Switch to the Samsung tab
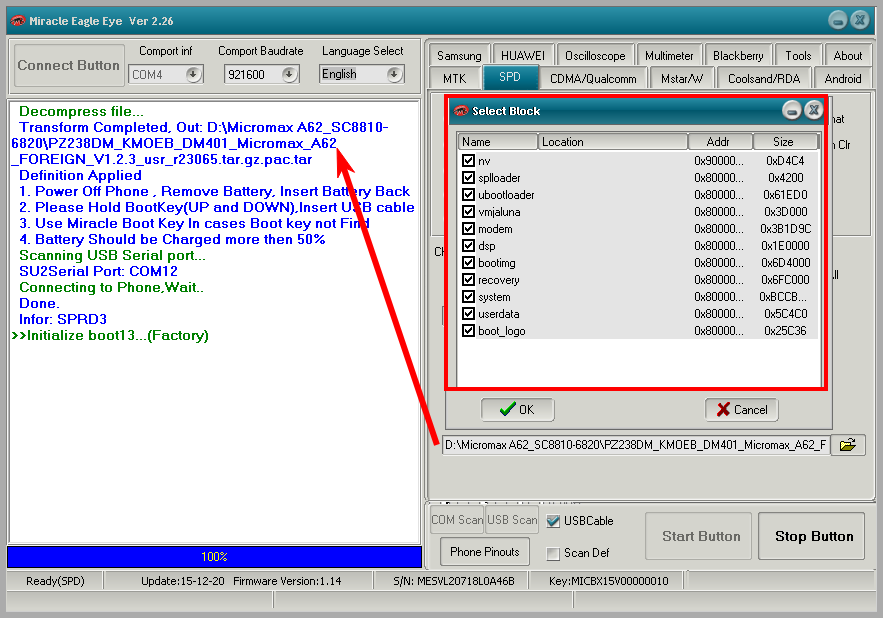The width and height of the screenshot is (883, 618). [x=459, y=56]
